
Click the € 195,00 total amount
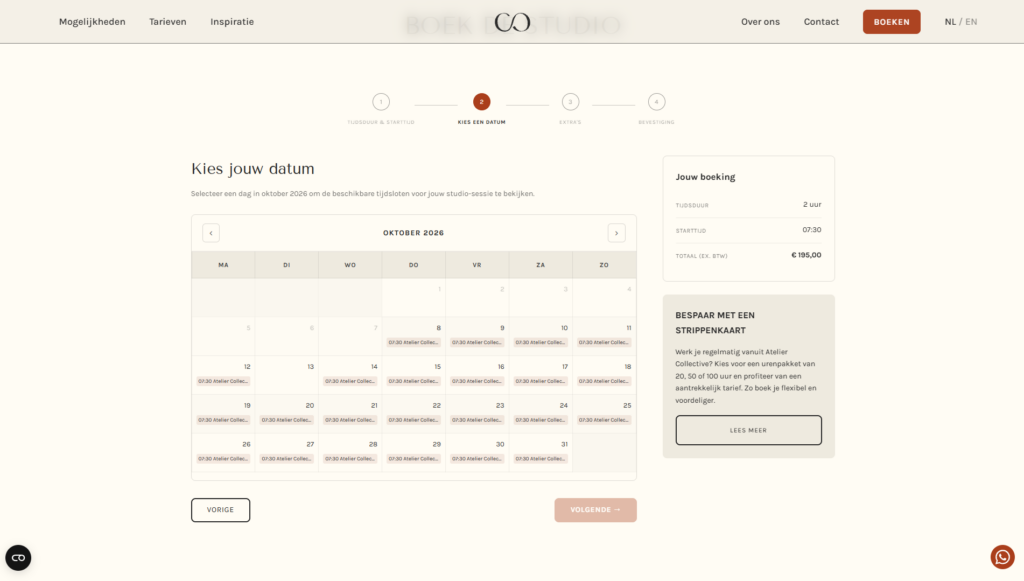pyautogui.click(x=806, y=255)
